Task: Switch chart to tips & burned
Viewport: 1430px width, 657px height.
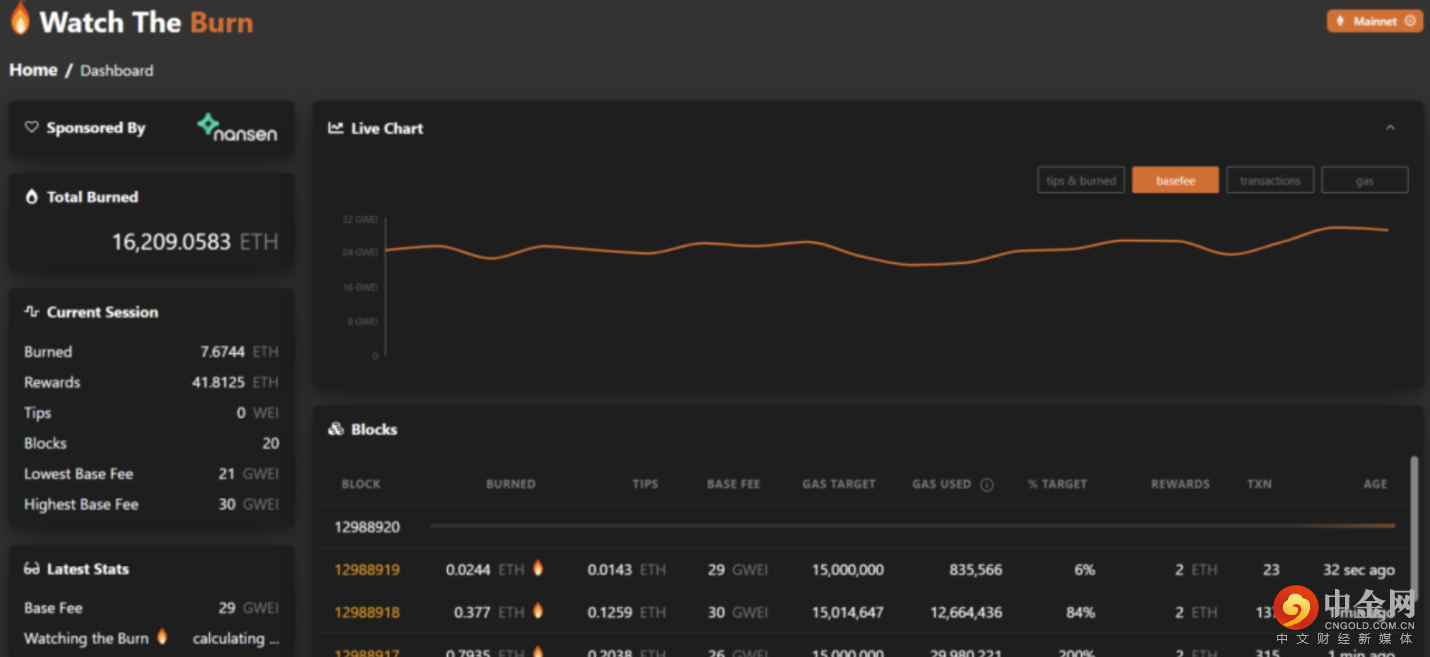Action: pos(1081,180)
